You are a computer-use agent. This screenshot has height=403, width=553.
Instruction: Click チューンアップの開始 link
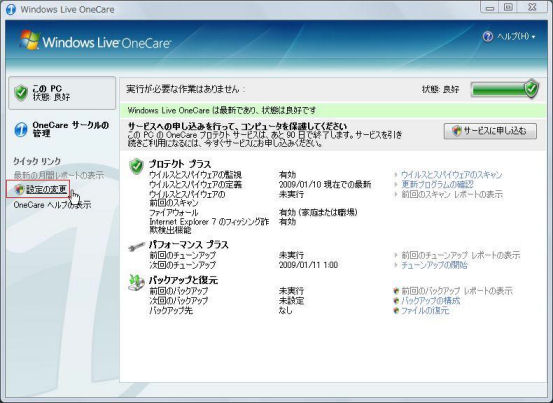tap(434, 265)
